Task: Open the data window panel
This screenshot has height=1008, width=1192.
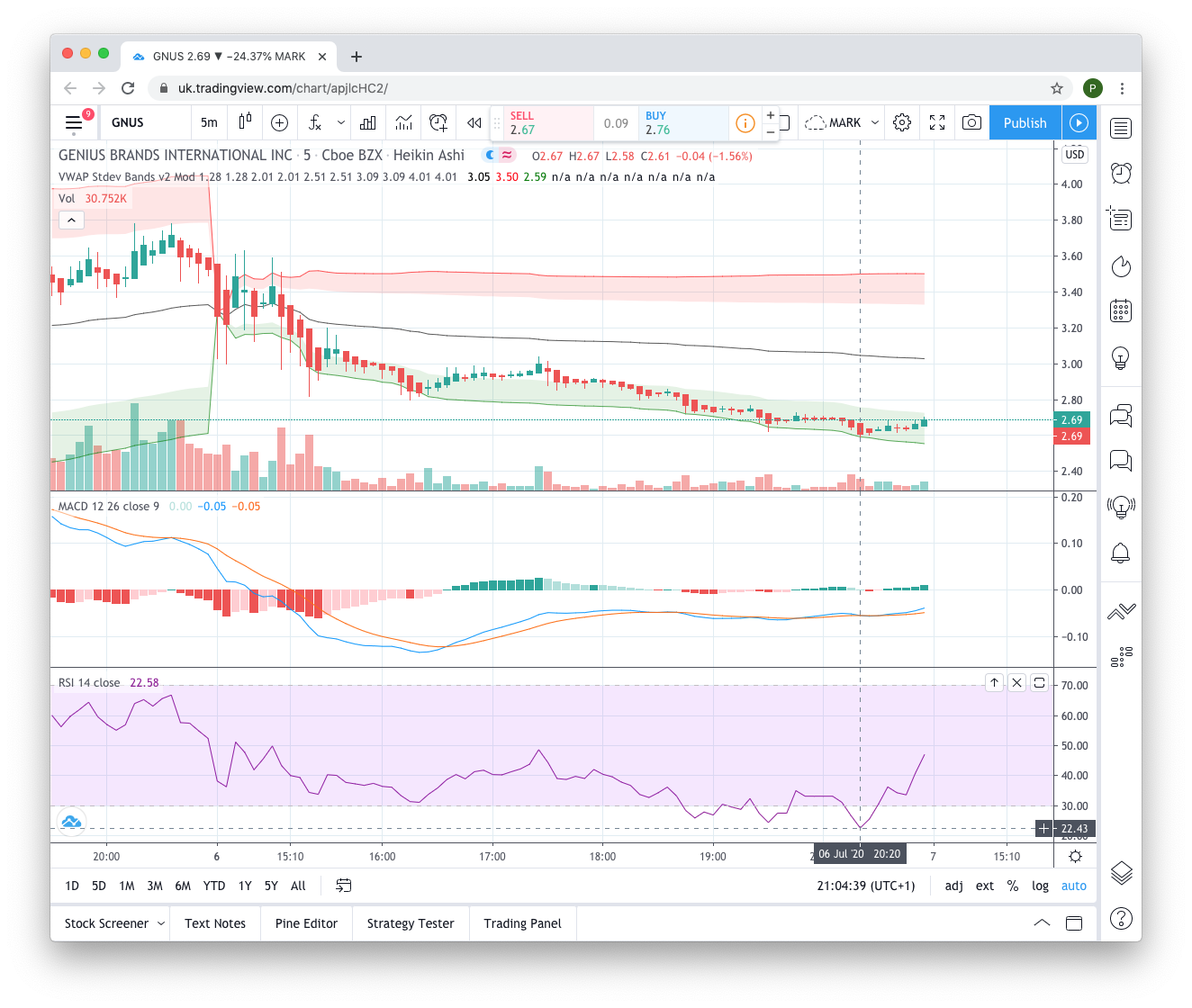Action: point(1121,219)
